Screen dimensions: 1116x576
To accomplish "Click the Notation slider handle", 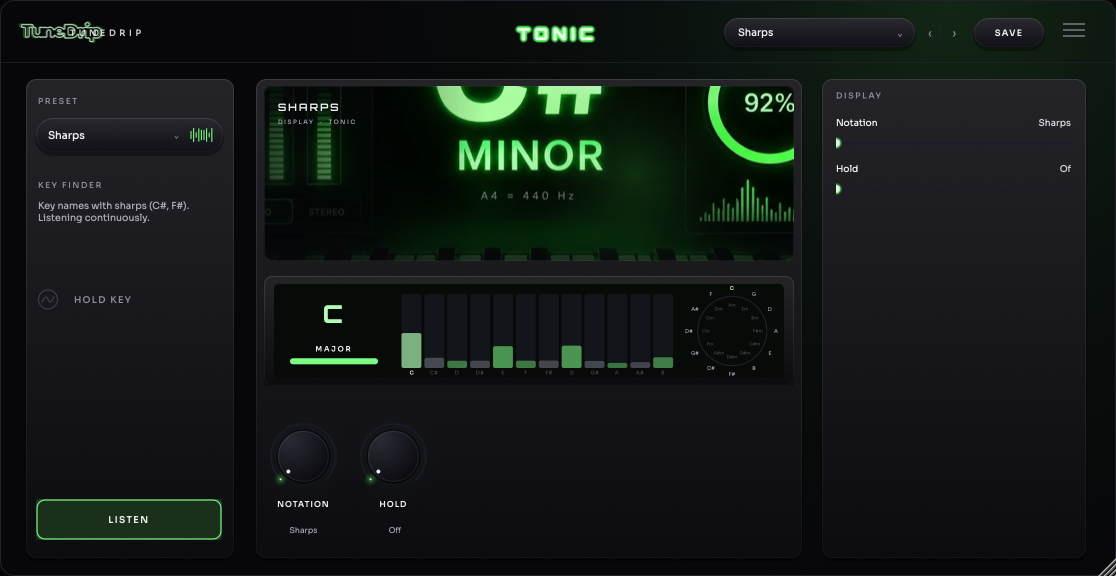I will (x=838, y=143).
